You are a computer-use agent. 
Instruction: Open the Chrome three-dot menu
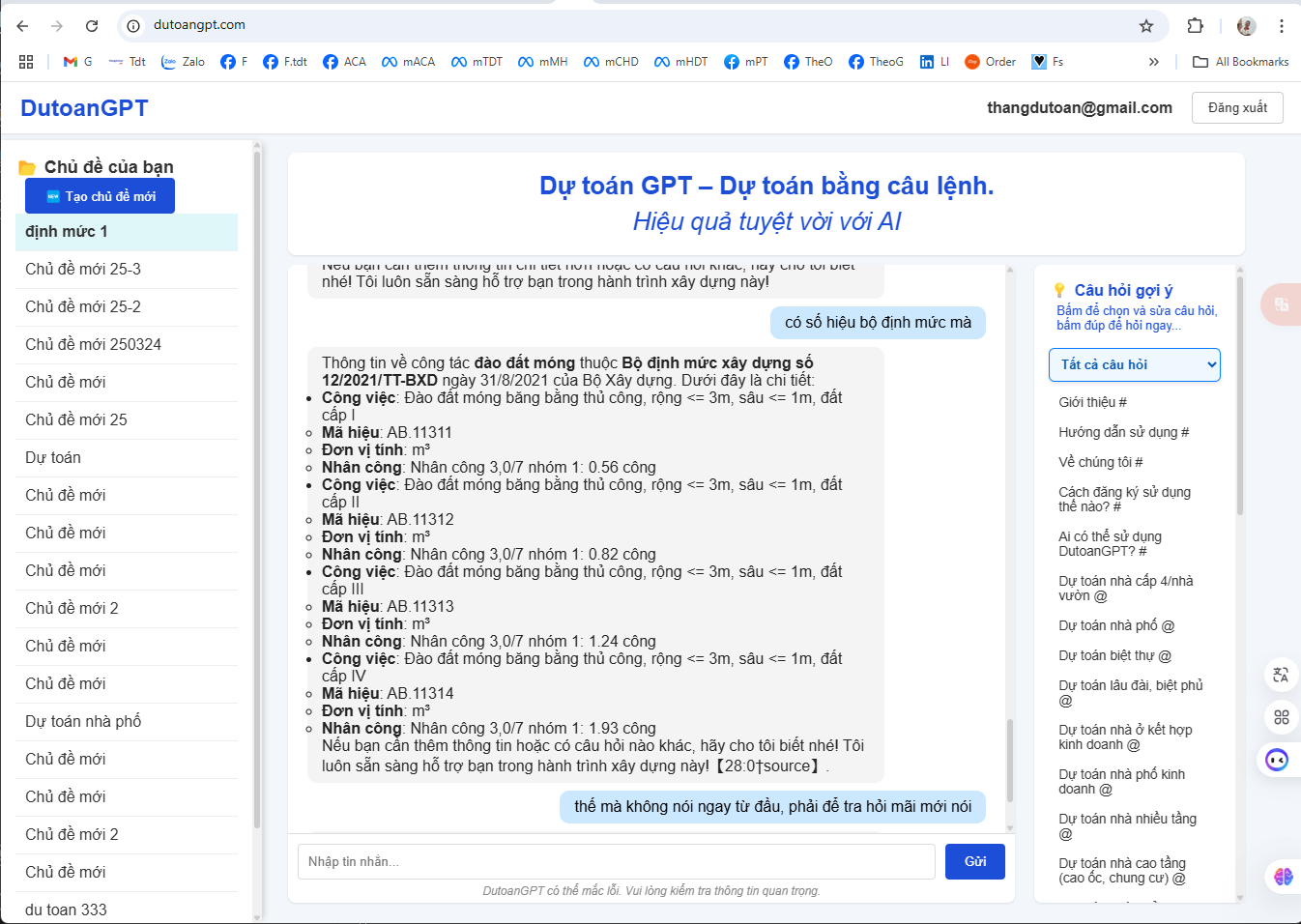1282,26
